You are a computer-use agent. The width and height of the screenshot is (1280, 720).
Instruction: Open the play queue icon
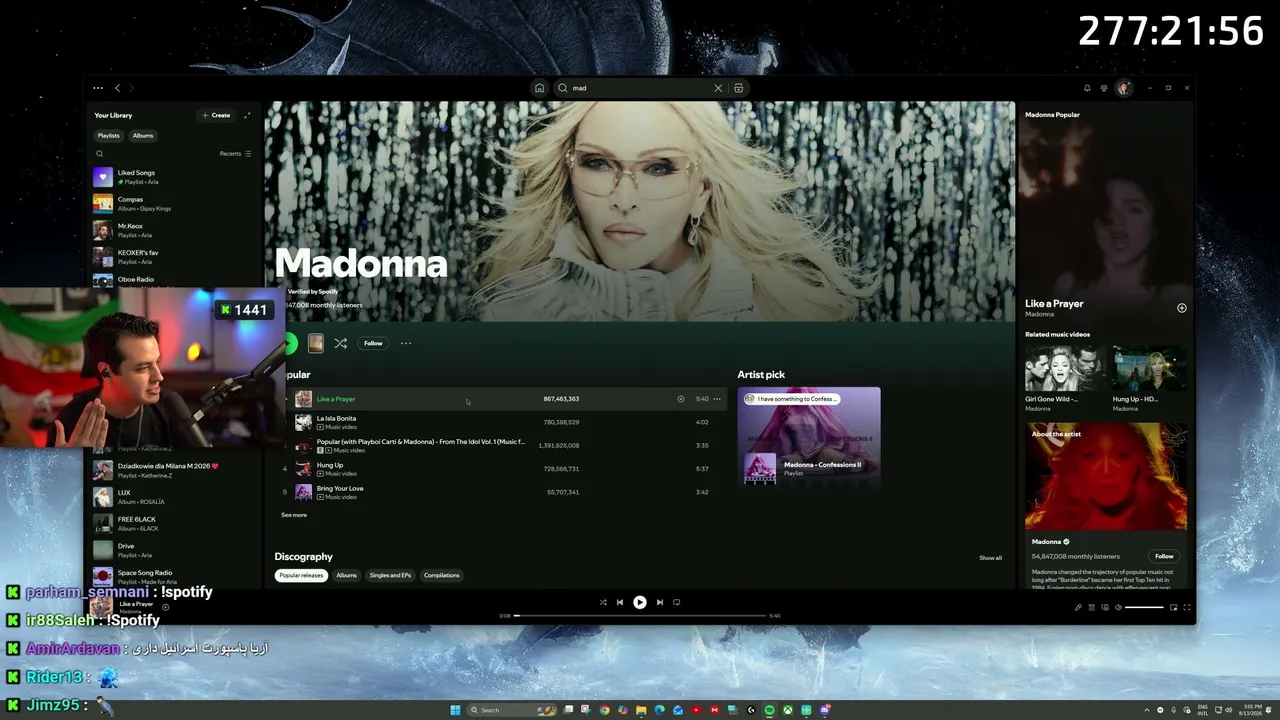pyautogui.click(x=1090, y=608)
